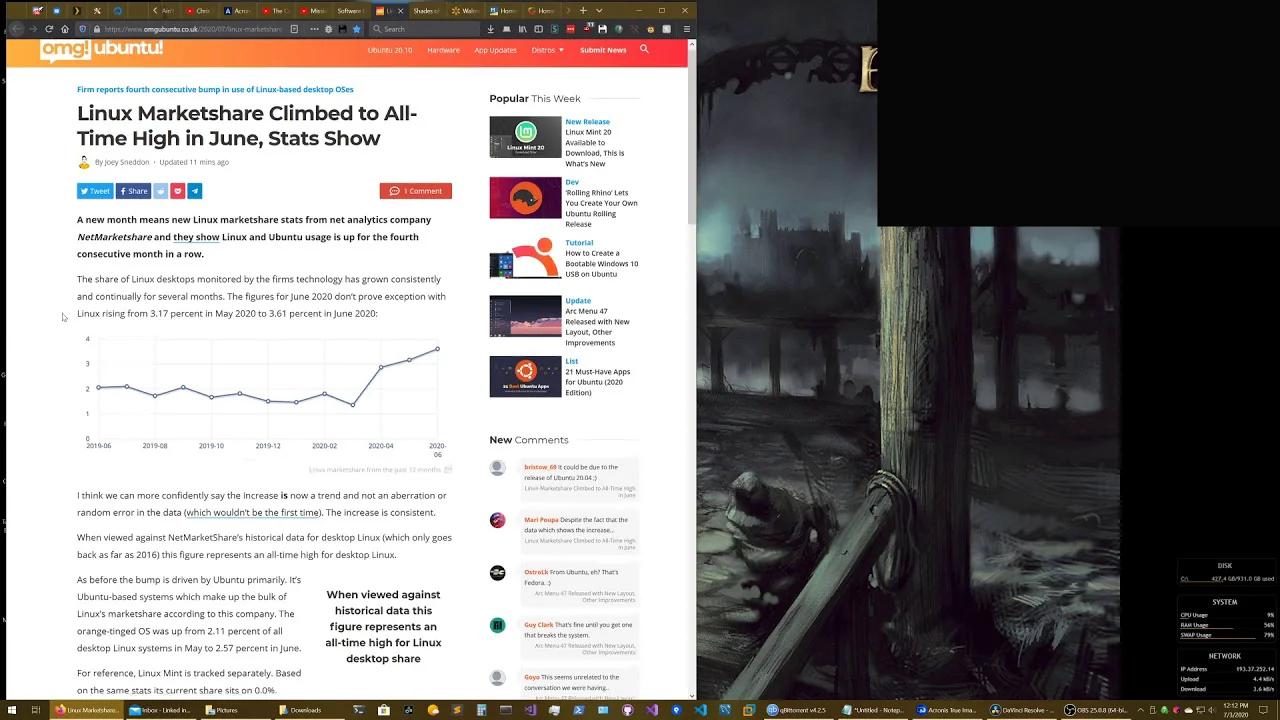The width and height of the screenshot is (1280, 720).
Task: Reload the page in Firefox
Action: click(48, 29)
